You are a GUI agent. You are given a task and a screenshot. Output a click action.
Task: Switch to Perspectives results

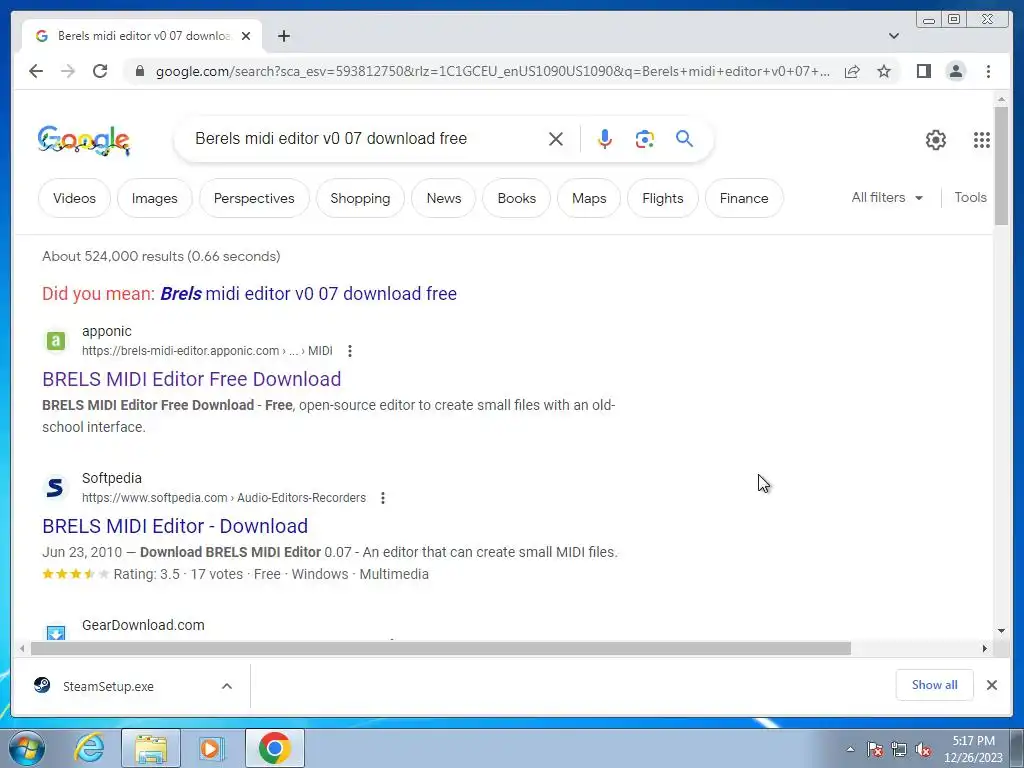tap(254, 198)
